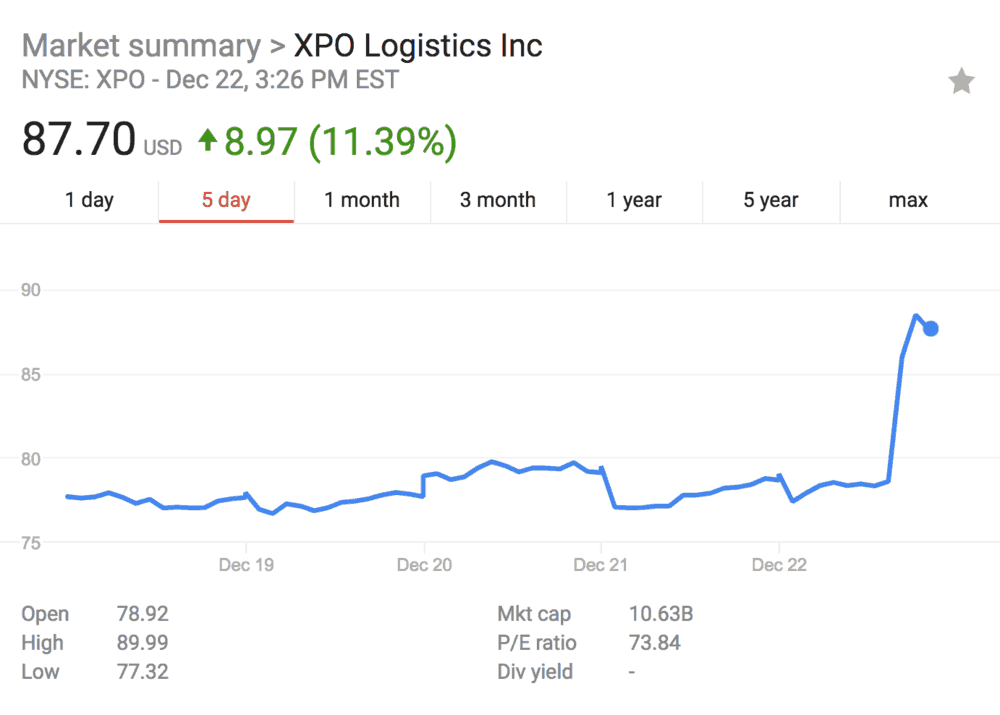
Task: Click the chart peak near 88 on Dec 22
Action: 916,315
